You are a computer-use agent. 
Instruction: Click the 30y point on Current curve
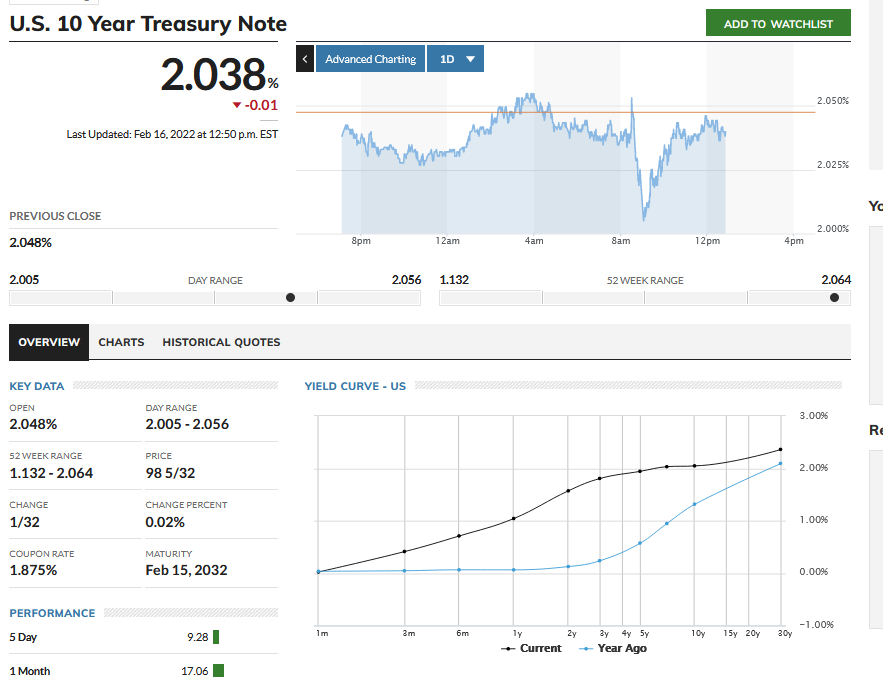781,450
